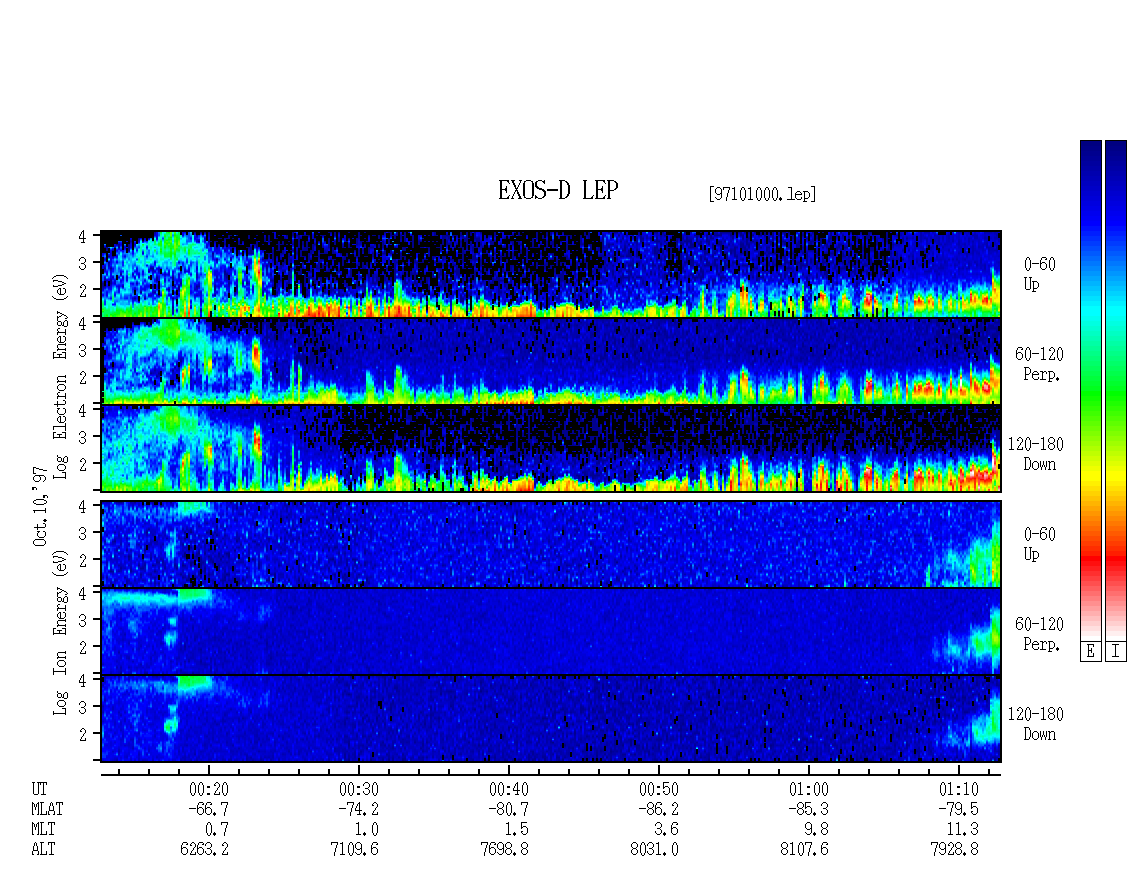Open the electron 60-120 Perp. spectrogram panel

point(551,361)
